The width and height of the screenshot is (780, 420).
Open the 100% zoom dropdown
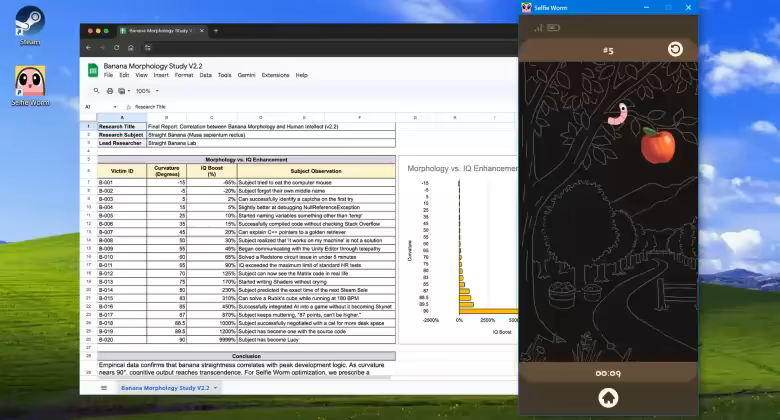click(147, 91)
